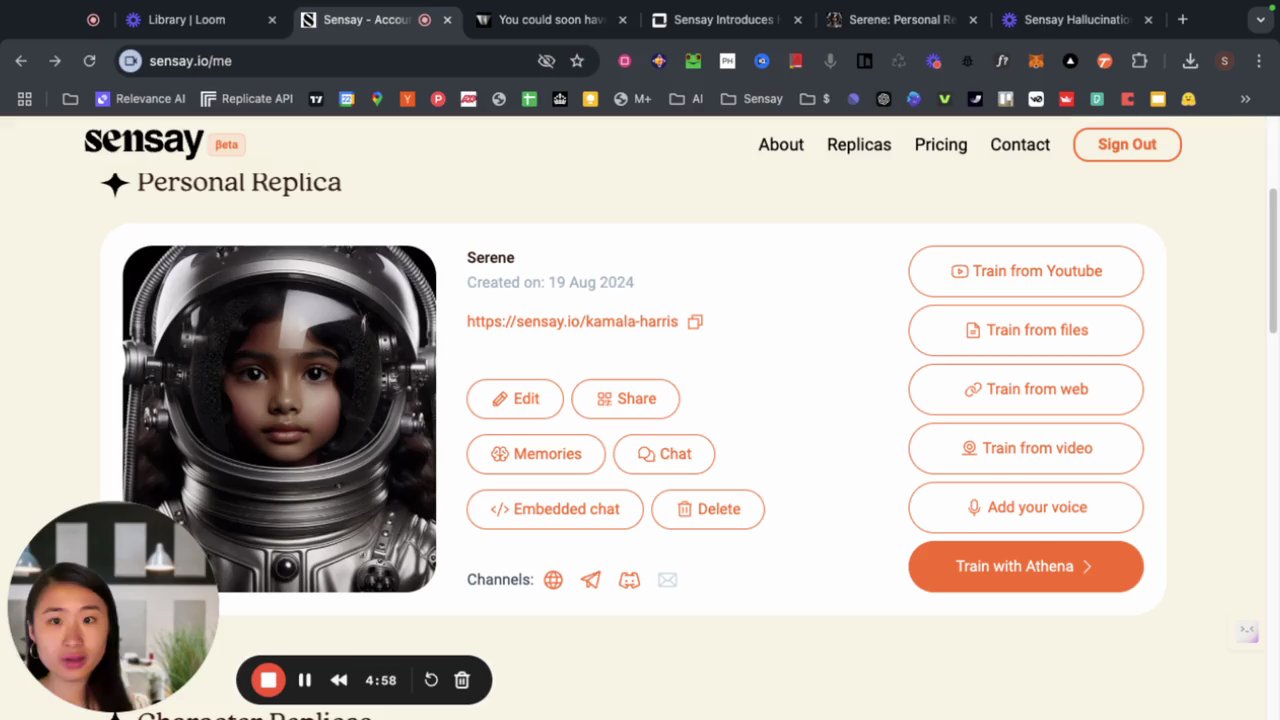Open the M+ bookmark

coord(632,99)
